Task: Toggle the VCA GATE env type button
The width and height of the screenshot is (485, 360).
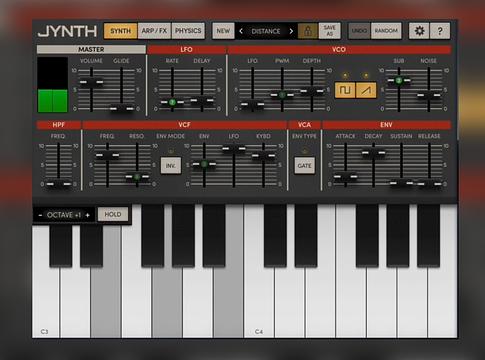Action: pyautogui.click(x=304, y=166)
